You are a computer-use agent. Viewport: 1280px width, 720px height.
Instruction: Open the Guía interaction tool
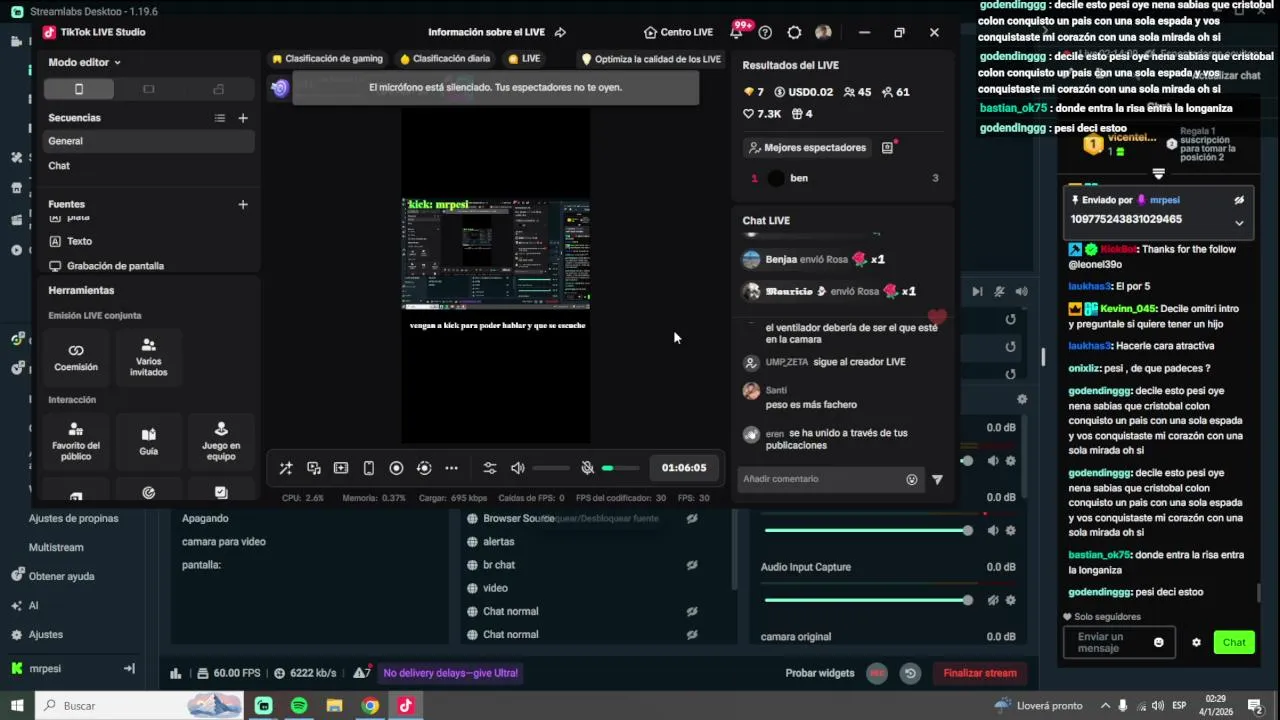tap(148, 441)
